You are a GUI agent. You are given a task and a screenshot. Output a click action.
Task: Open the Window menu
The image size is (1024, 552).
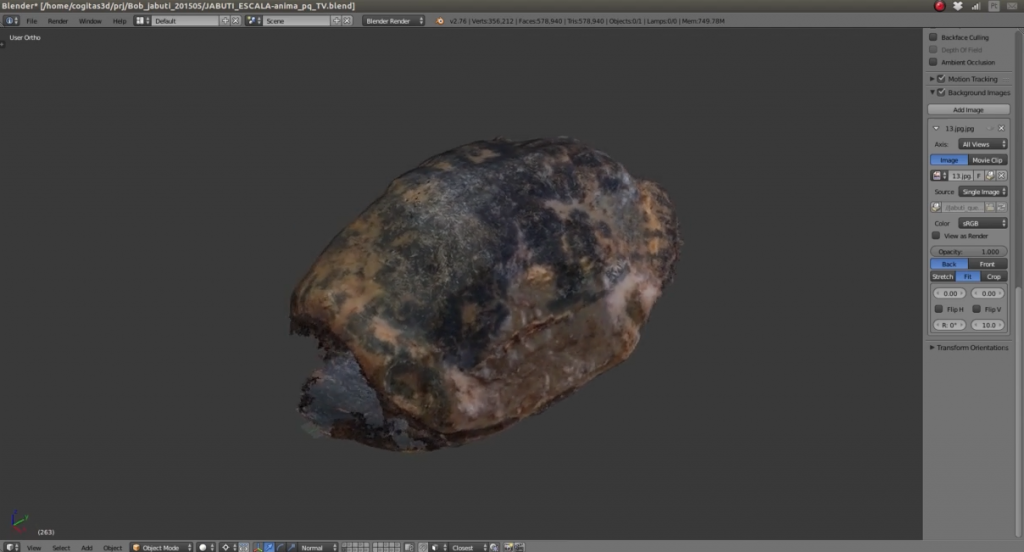pos(90,21)
